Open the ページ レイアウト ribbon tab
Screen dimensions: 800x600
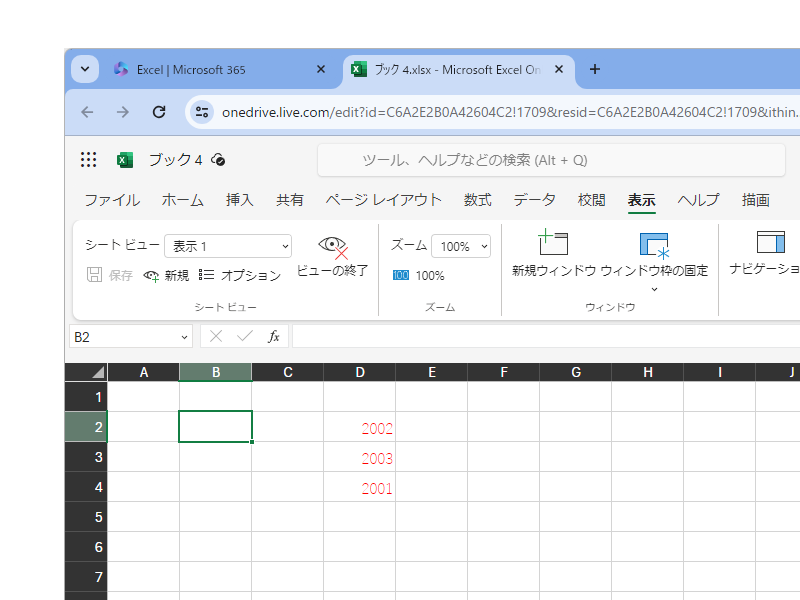[381, 199]
